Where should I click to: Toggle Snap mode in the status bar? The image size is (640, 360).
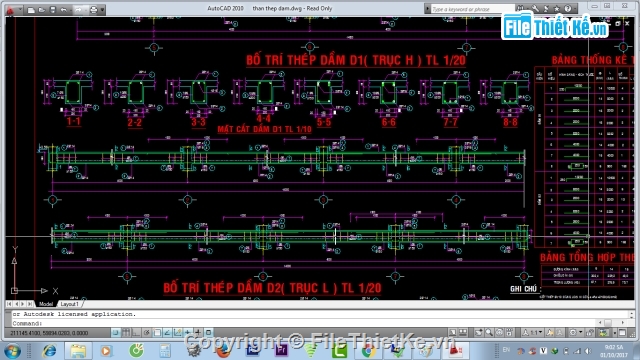(116, 333)
